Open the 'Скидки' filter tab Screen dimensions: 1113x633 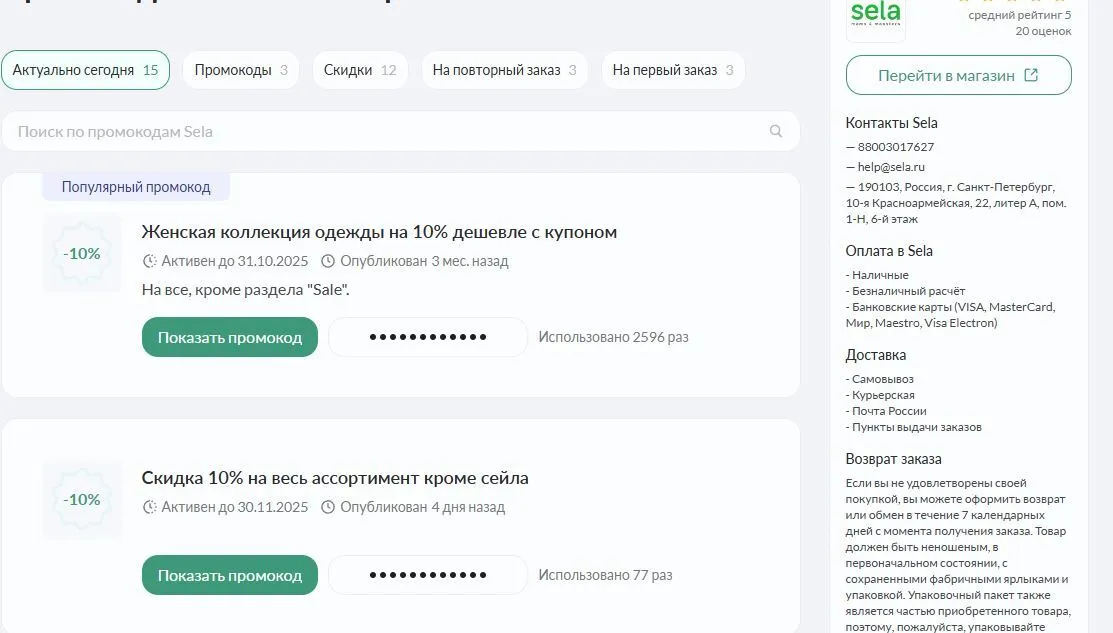[x=359, y=70]
